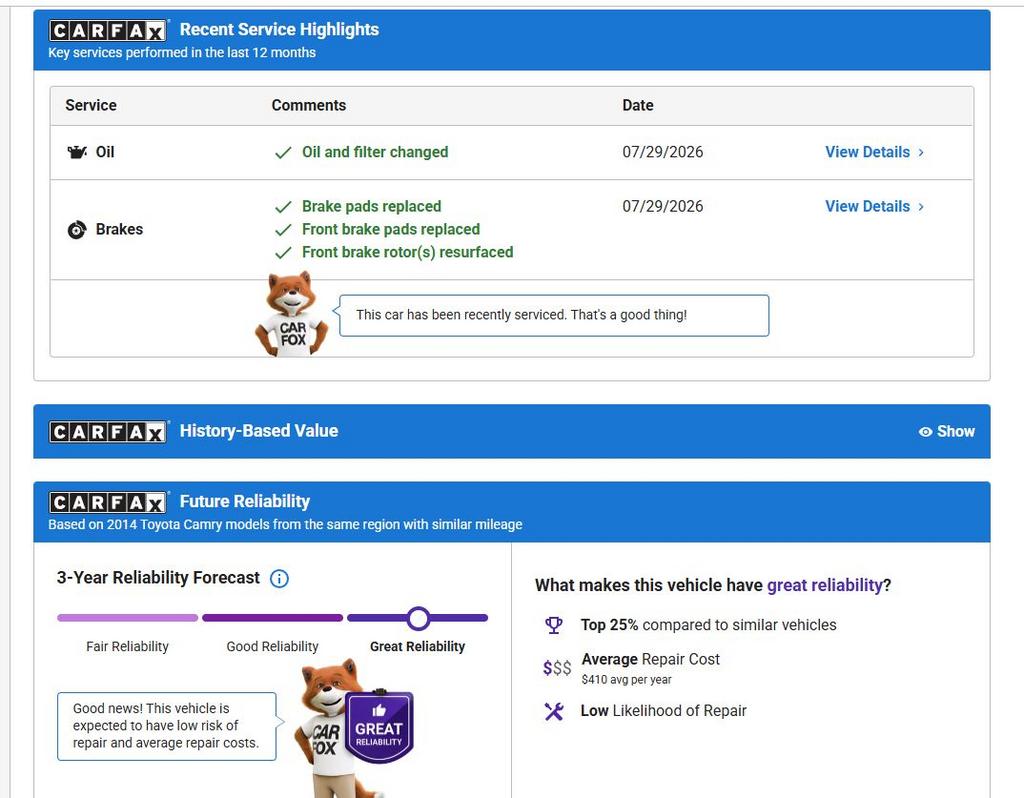
Task: Click the CARFAX logo in History-Based Value header
Action: pyautogui.click(x=108, y=432)
